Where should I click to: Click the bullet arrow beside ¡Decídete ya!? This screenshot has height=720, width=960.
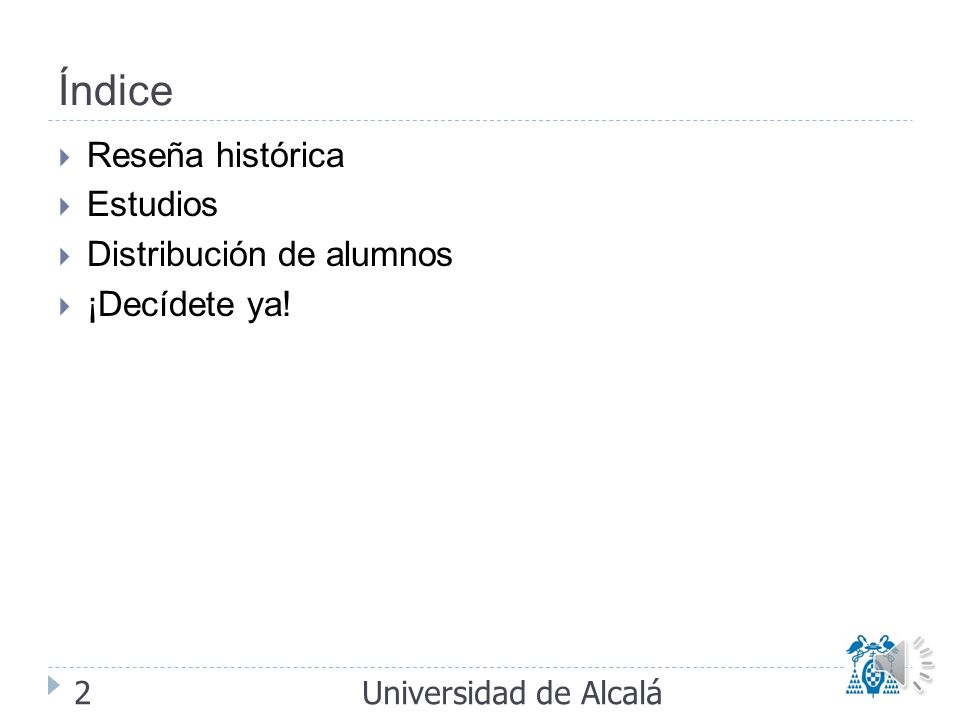coord(65,306)
